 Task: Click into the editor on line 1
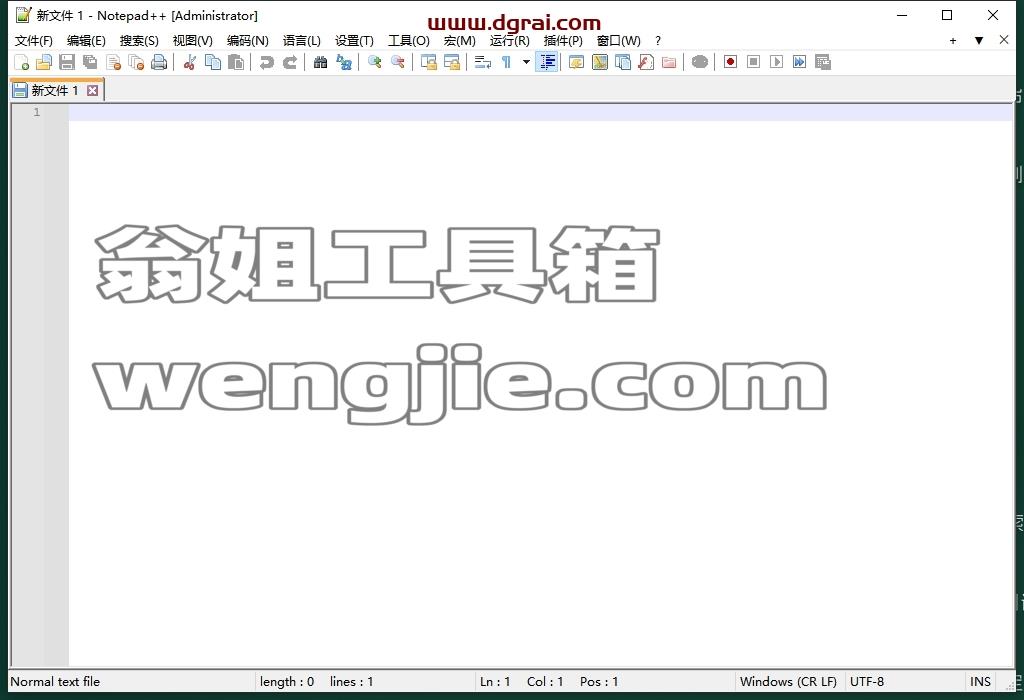pyautogui.click(x=541, y=112)
